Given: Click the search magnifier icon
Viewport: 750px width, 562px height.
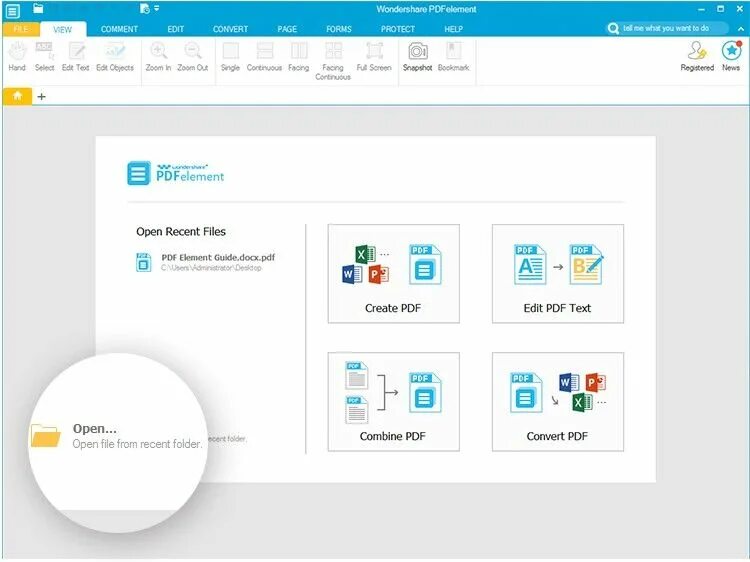Looking at the screenshot, I should 613,29.
